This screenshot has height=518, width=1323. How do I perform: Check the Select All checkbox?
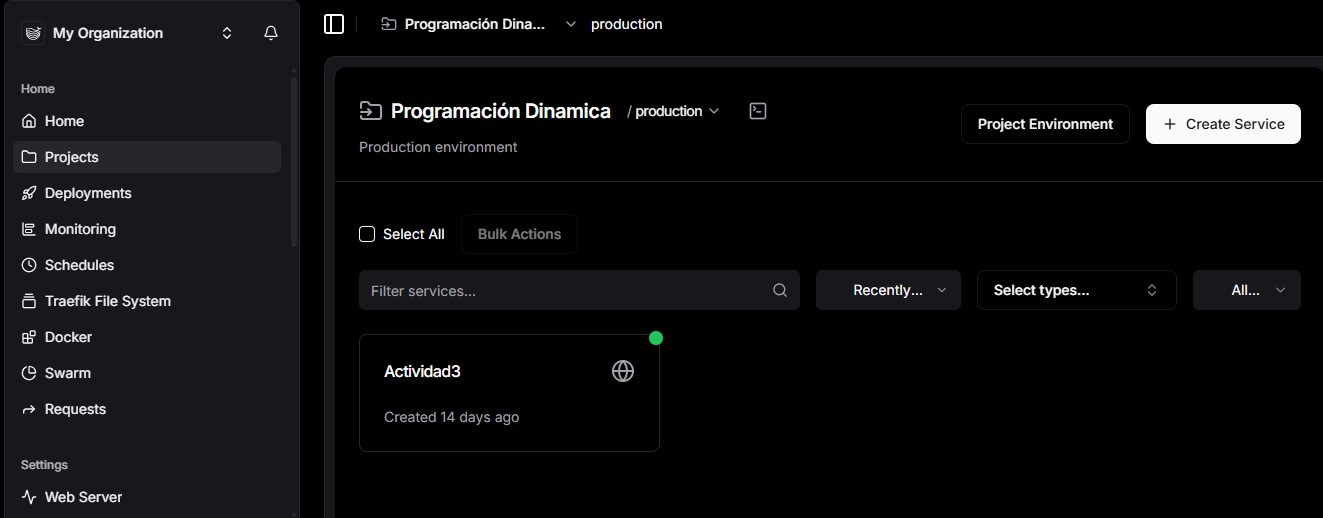click(x=367, y=234)
